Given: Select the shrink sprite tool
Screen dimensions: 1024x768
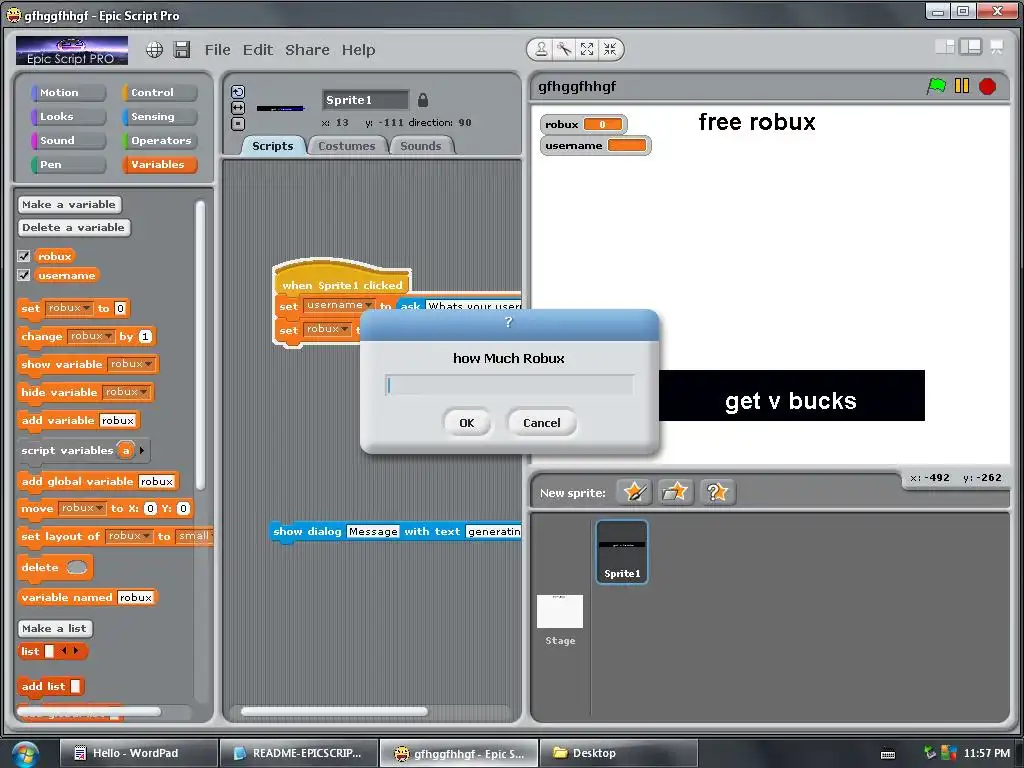Looking at the screenshot, I should coord(609,49).
